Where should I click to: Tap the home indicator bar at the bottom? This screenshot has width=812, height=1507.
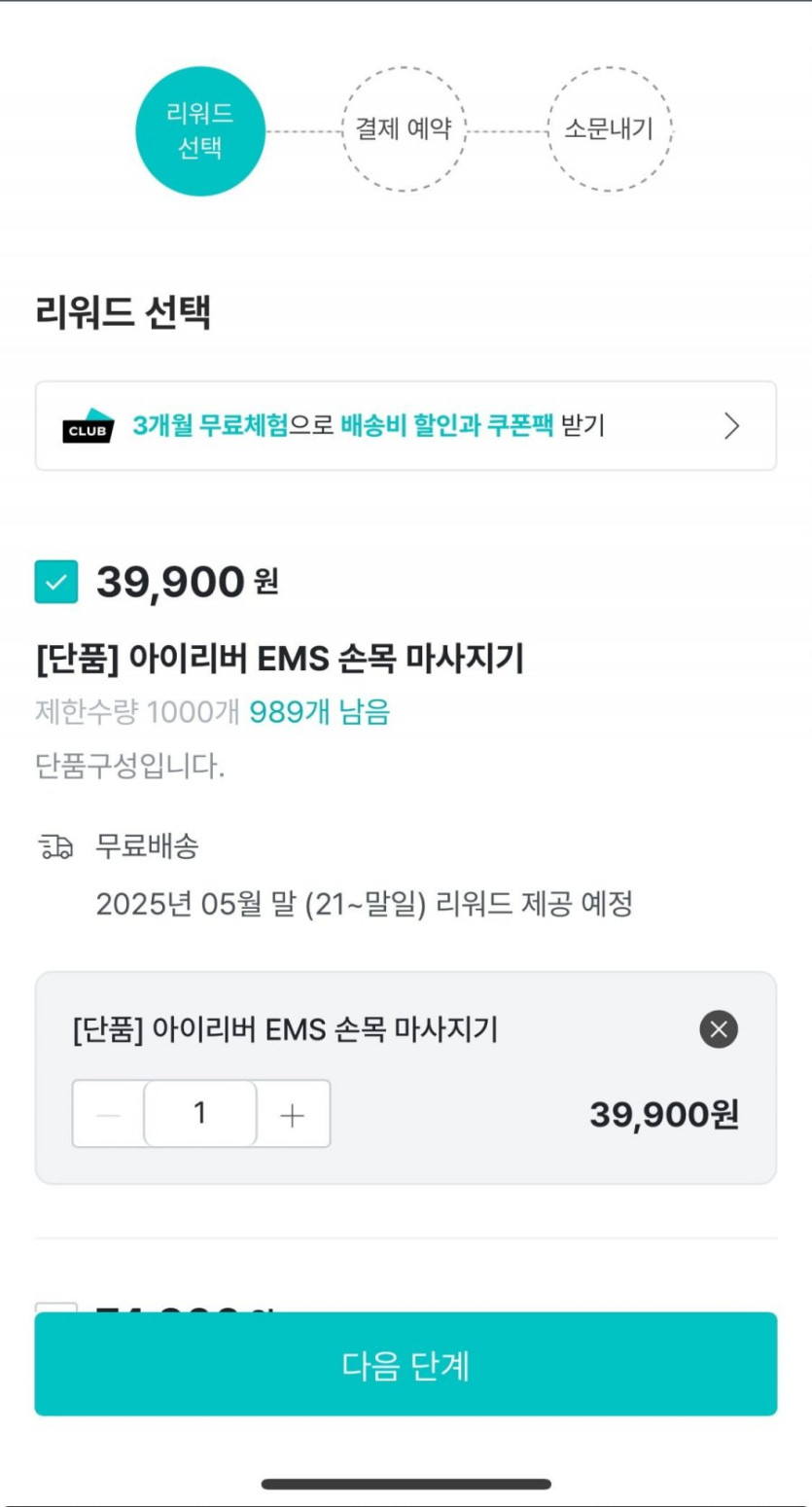click(x=406, y=1484)
